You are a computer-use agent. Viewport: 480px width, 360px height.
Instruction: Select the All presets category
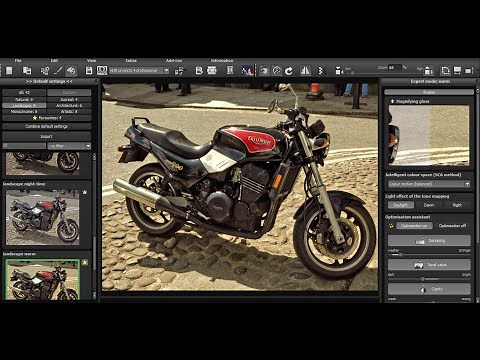(x=24, y=93)
